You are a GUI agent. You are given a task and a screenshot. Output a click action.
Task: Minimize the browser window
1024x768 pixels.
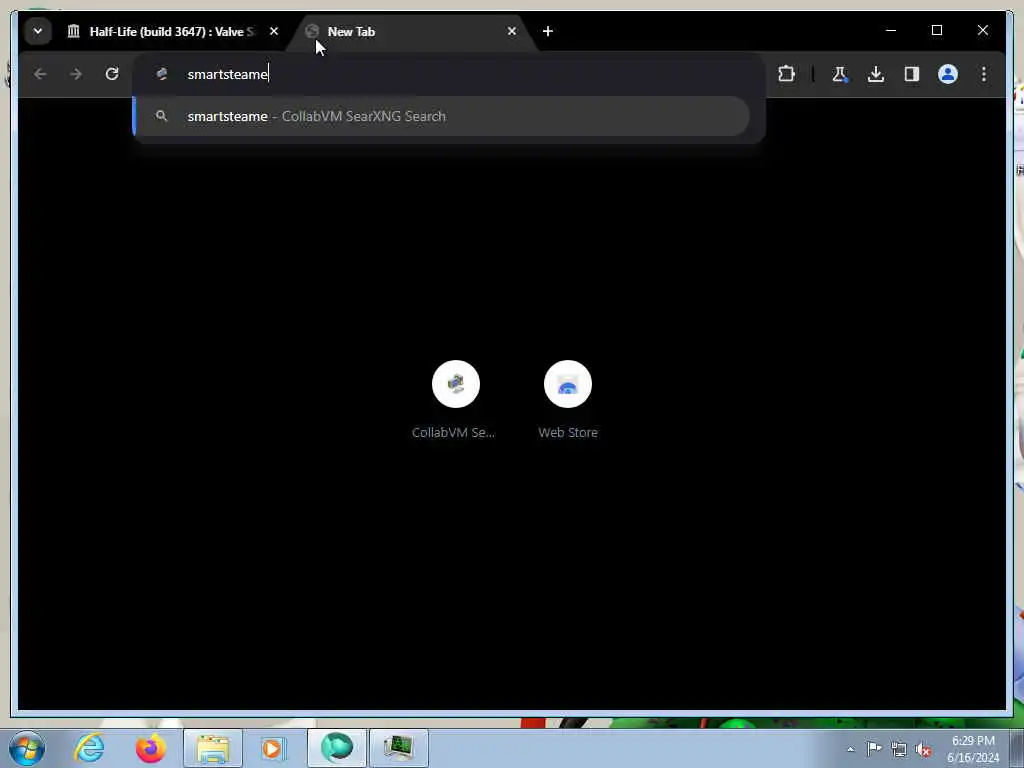click(891, 31)
